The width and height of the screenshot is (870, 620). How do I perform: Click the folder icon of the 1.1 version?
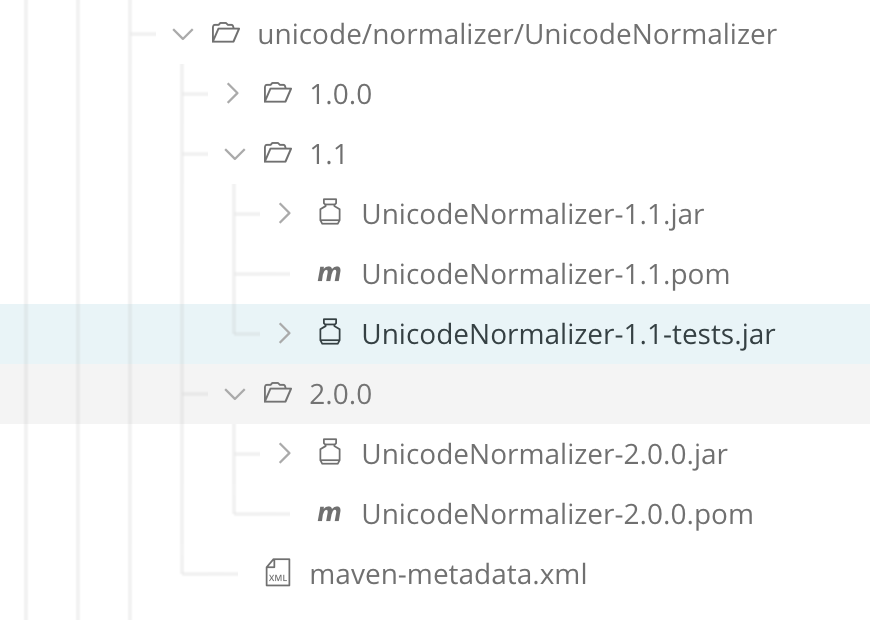click(x=278, y=153)
